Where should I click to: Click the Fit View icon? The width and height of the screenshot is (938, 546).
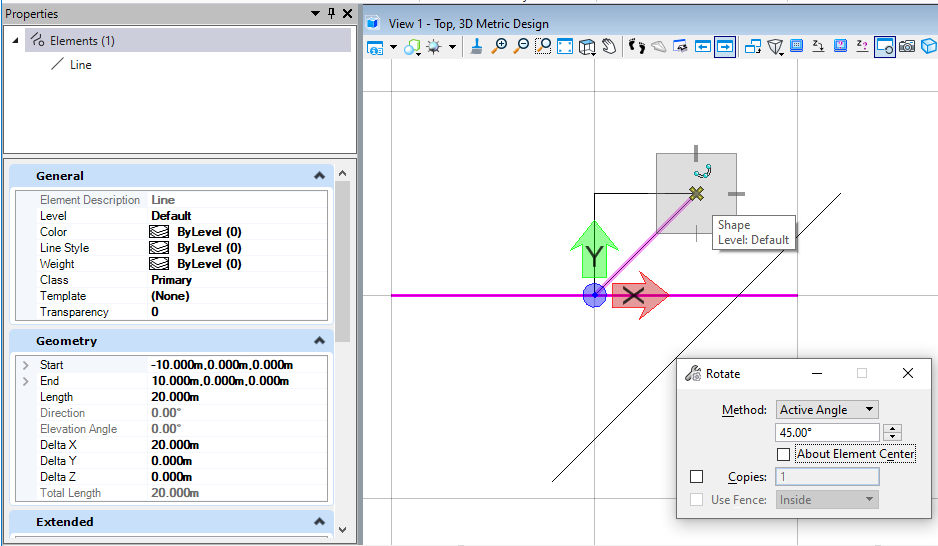[x=565, y=47]
